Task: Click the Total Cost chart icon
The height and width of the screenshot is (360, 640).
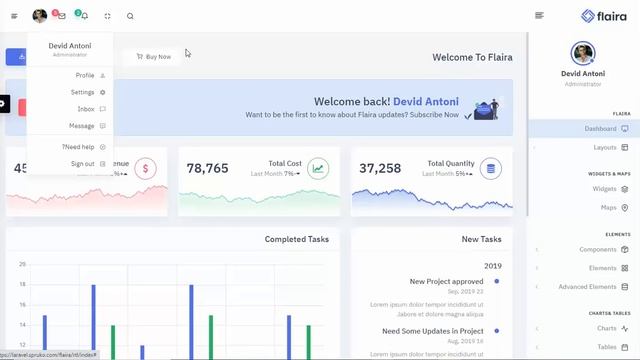Action: pos(318,169)
